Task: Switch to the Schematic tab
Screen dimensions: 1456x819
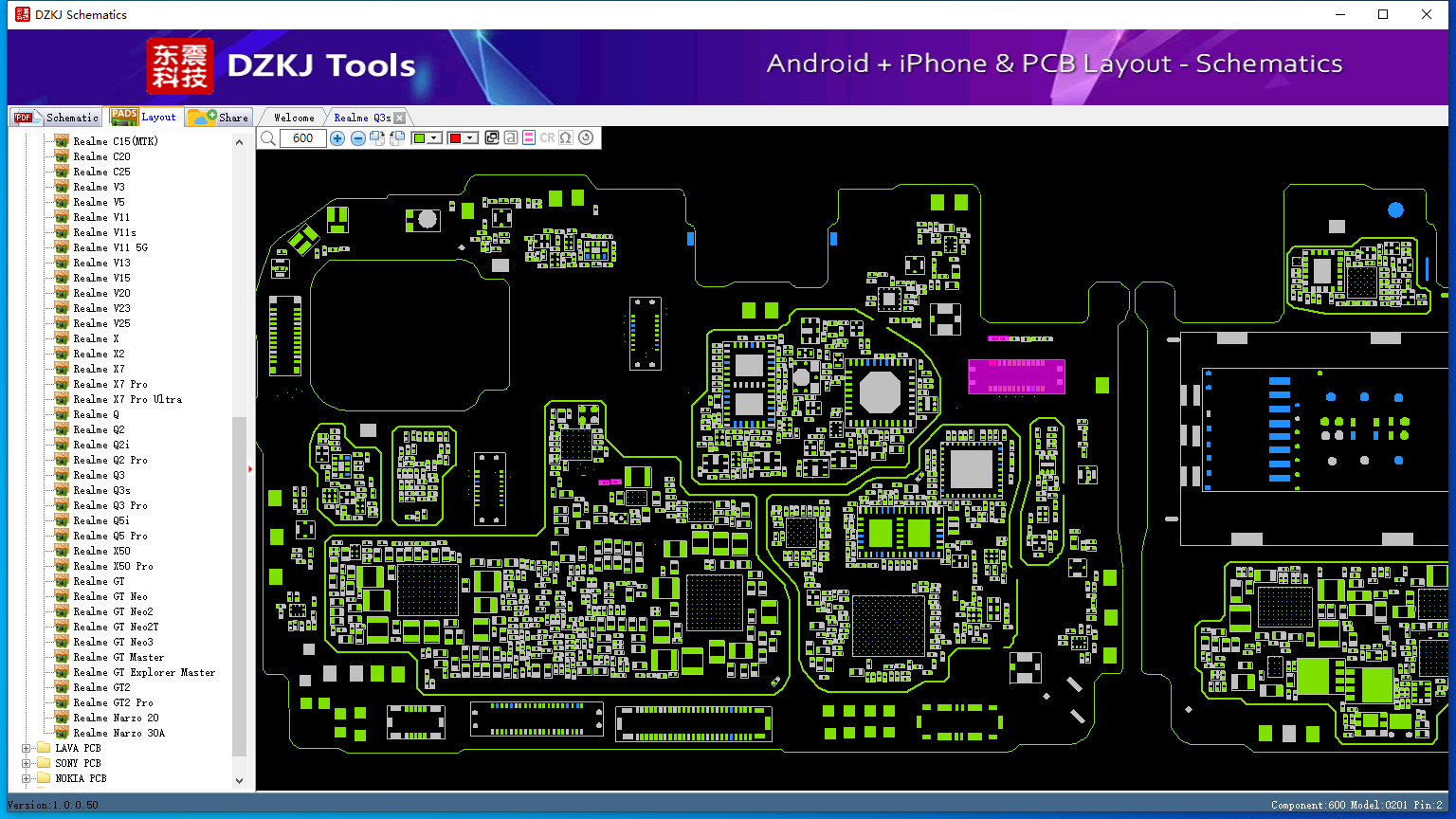Action: pyautogui.click(x=57, y=117)
